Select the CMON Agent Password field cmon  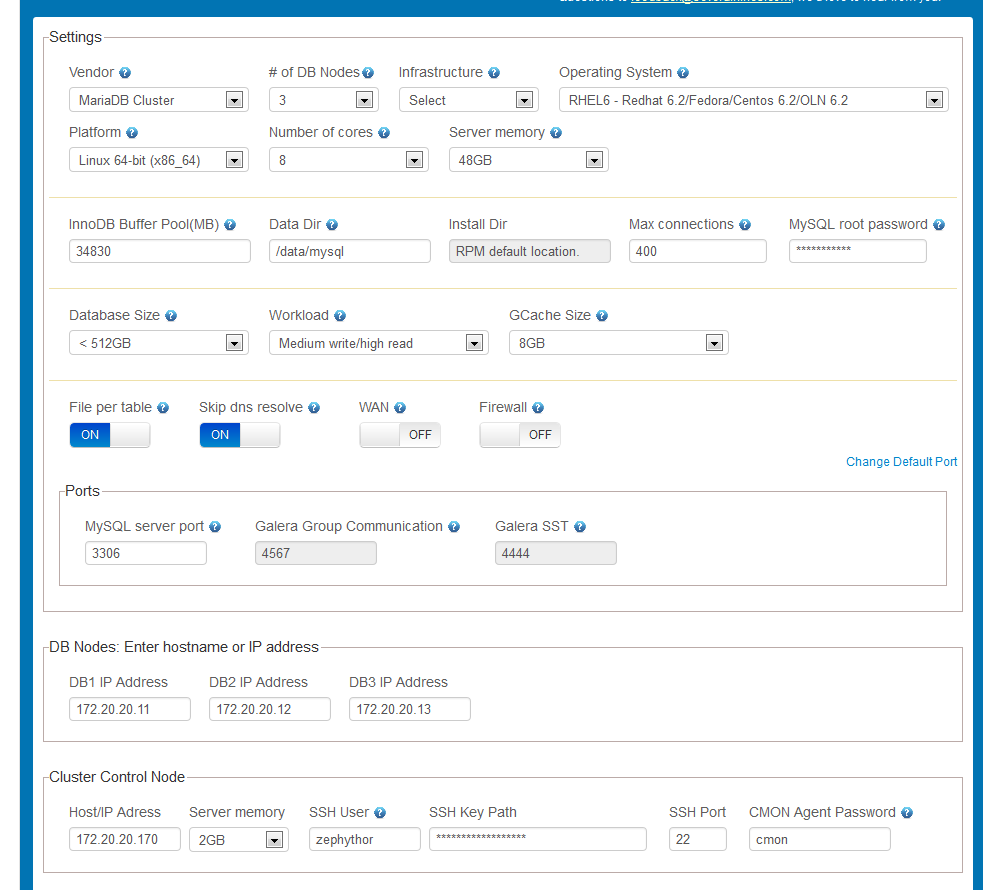[x=820, y=840]
